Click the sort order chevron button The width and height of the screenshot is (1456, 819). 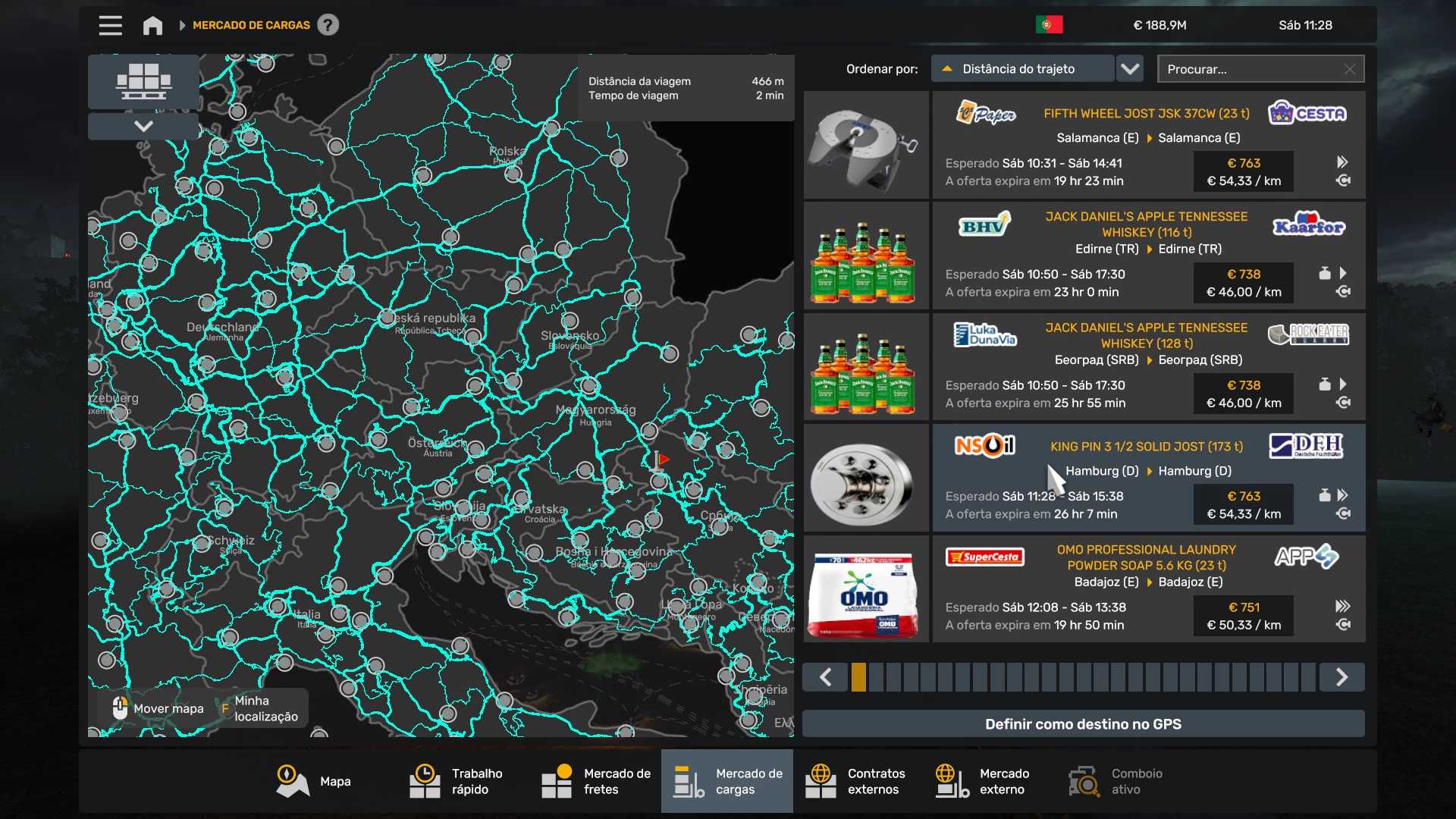coord(1130,69)
